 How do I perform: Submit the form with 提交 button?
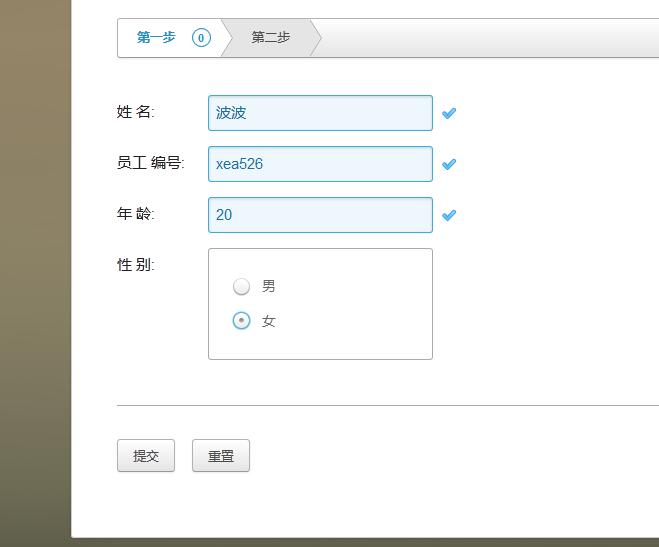146,456
